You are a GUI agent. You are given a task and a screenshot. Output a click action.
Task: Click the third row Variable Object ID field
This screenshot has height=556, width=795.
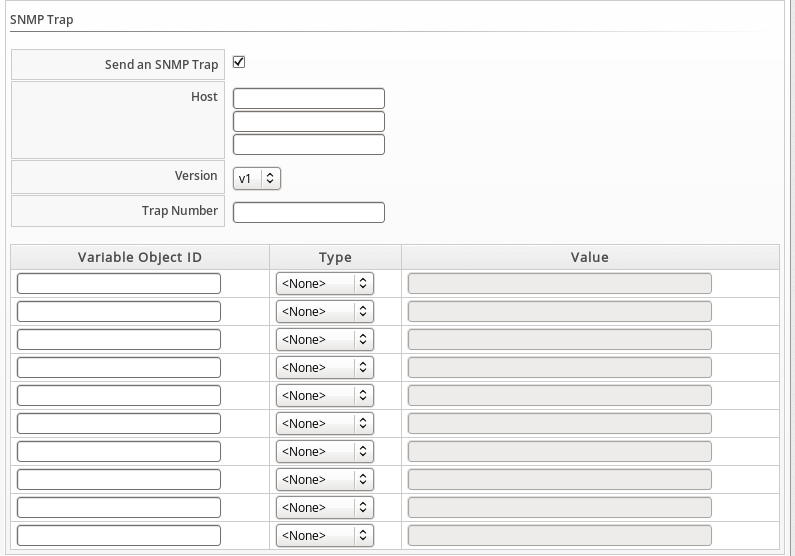[x=119, y=340]
